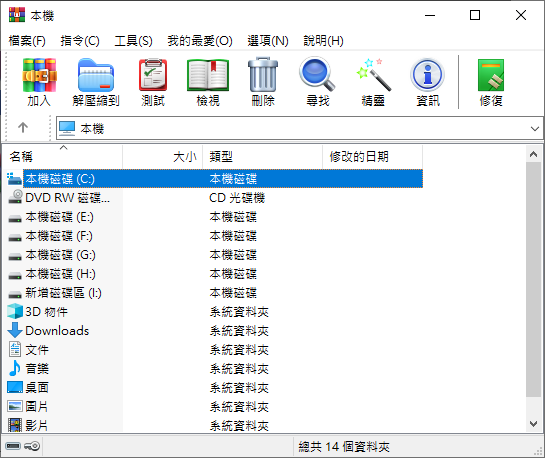This screenshot has height=458, width=545.
Task: Sort list by 修改的日期 column header
Action: (x=372, y=157)
